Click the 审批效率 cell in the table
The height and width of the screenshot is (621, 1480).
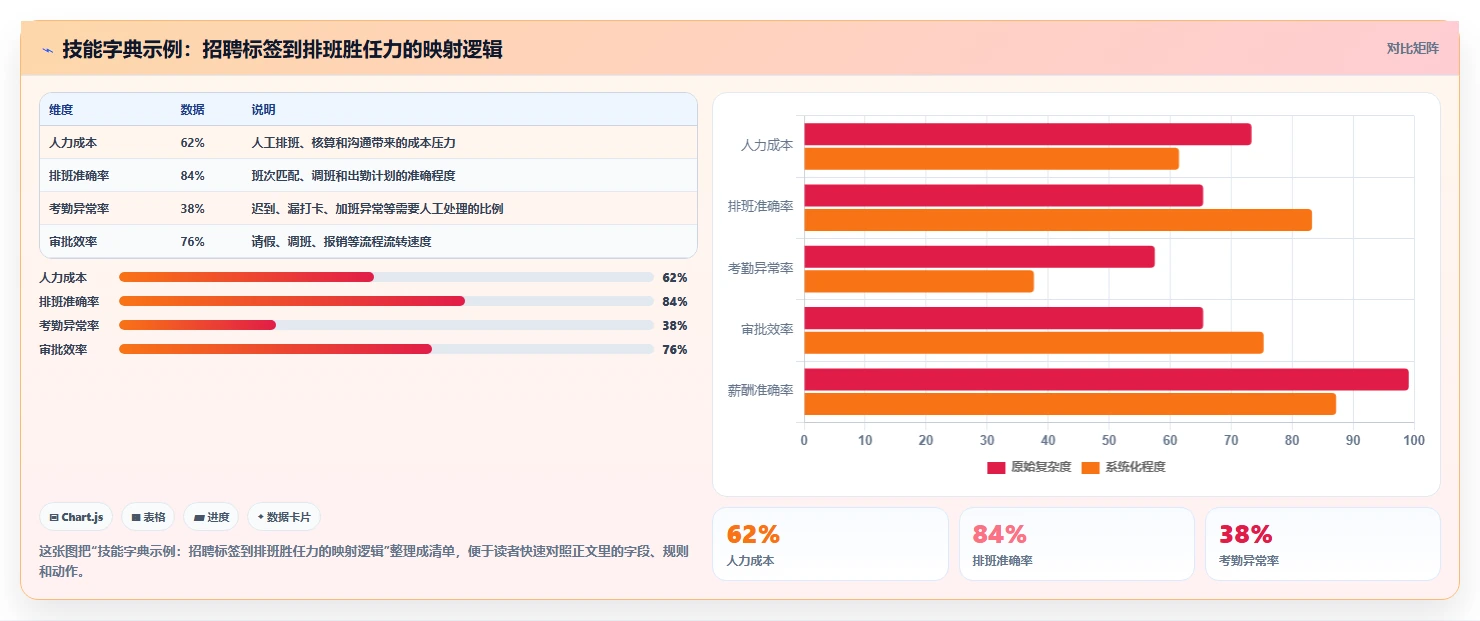click(73, 242)
